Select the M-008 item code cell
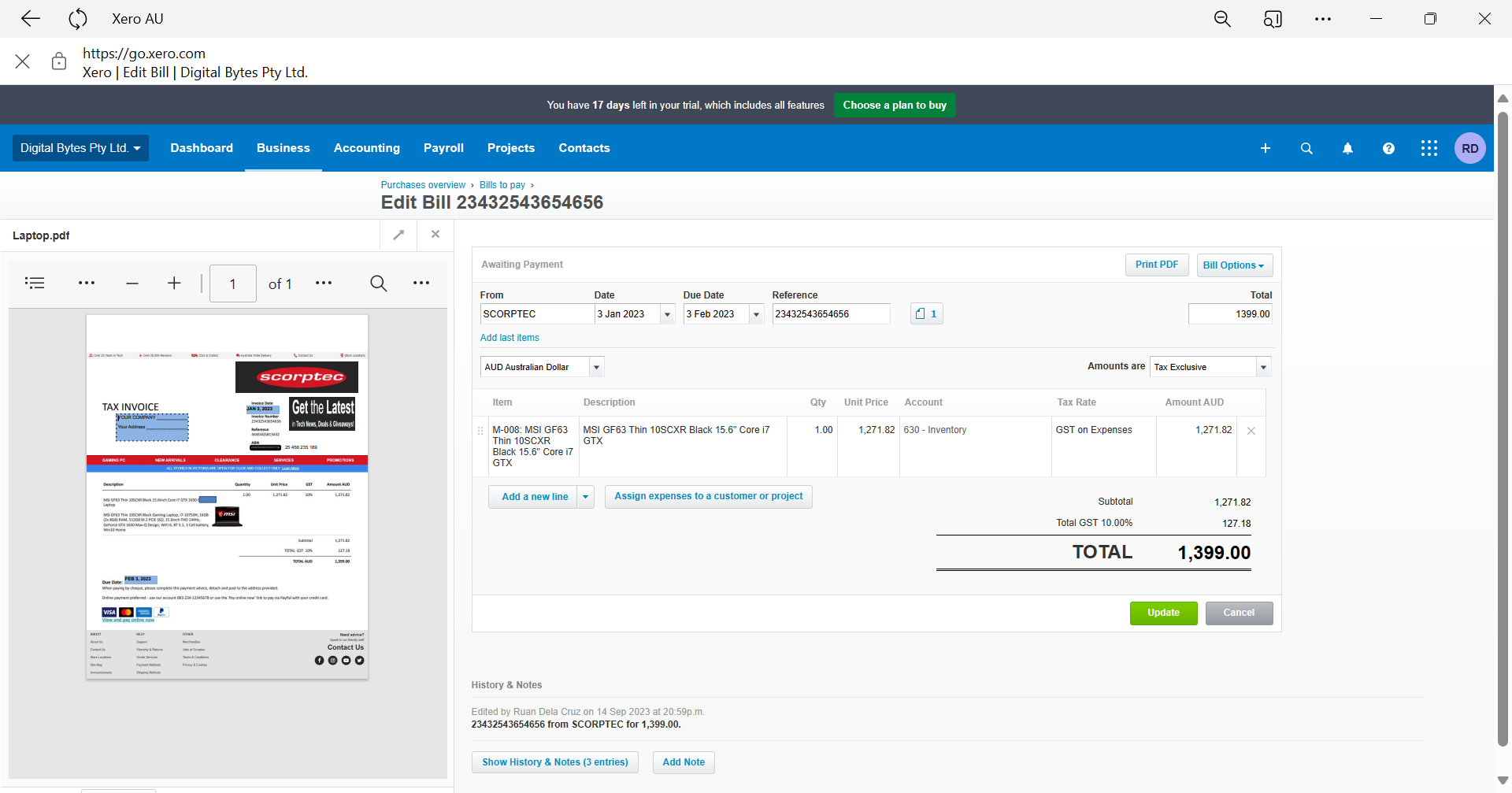The width and height of the screenshot is (1512, 793). (x=534, y=447)
